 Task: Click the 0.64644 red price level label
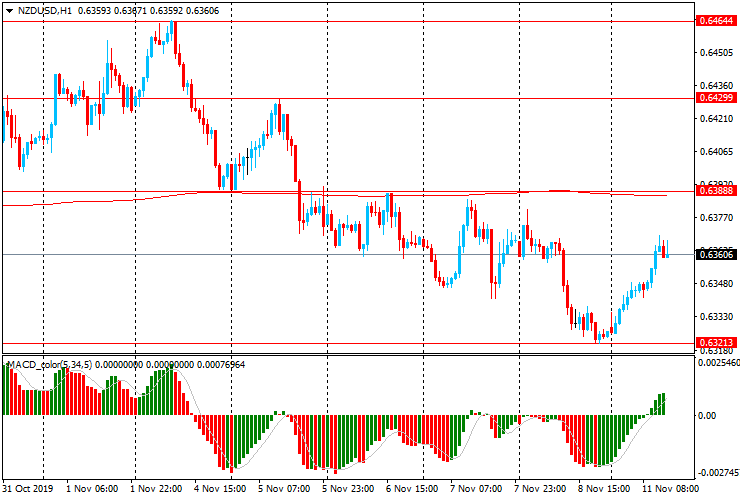coord(716,20)
